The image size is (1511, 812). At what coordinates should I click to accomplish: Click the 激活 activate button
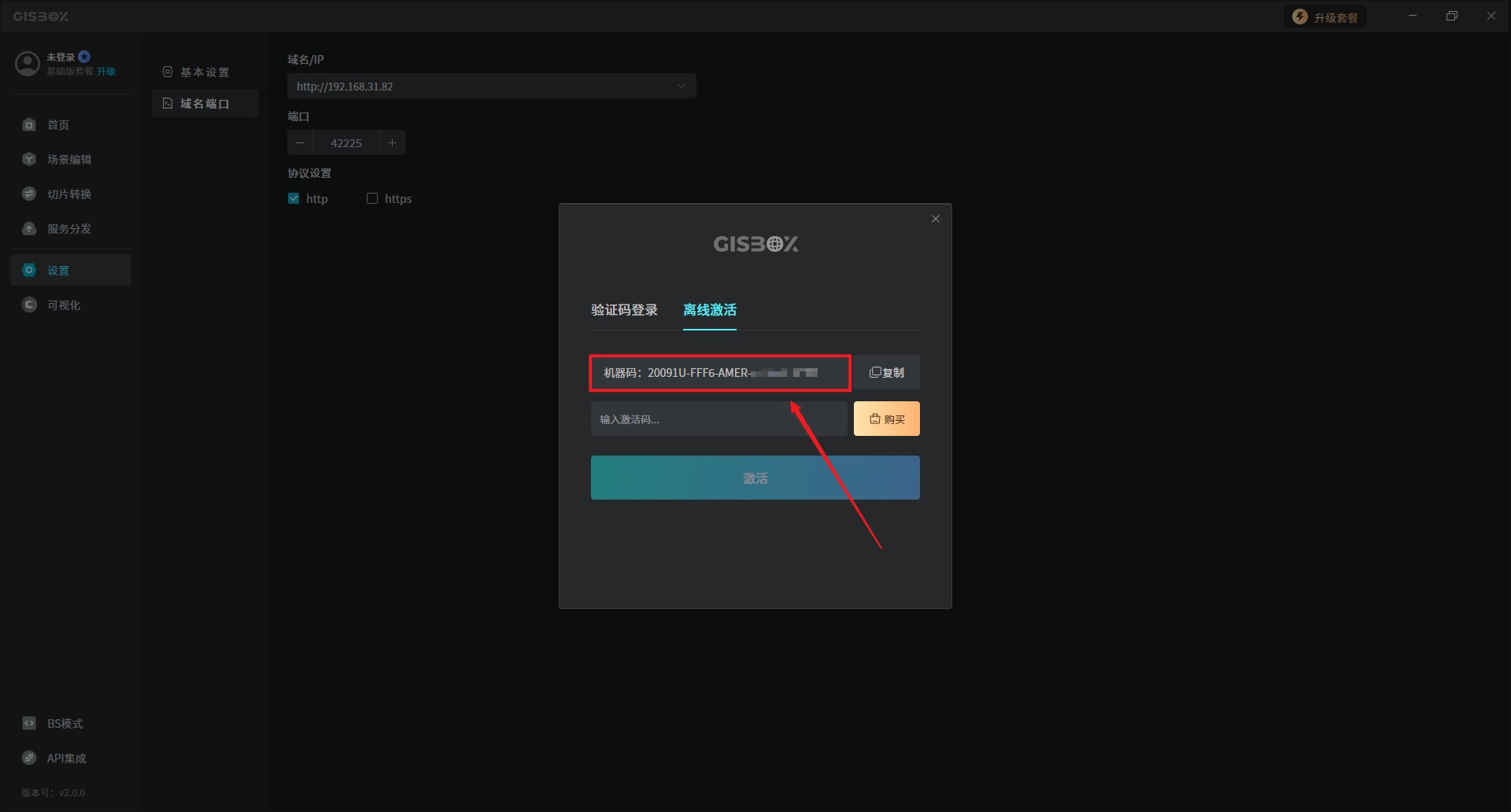pos(755,478)
